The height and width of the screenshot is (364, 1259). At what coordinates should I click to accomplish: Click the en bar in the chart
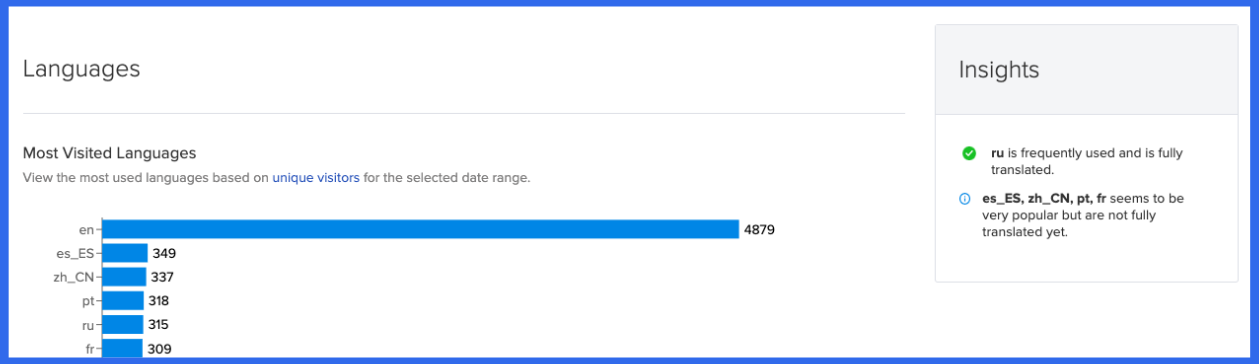point(421,229)
